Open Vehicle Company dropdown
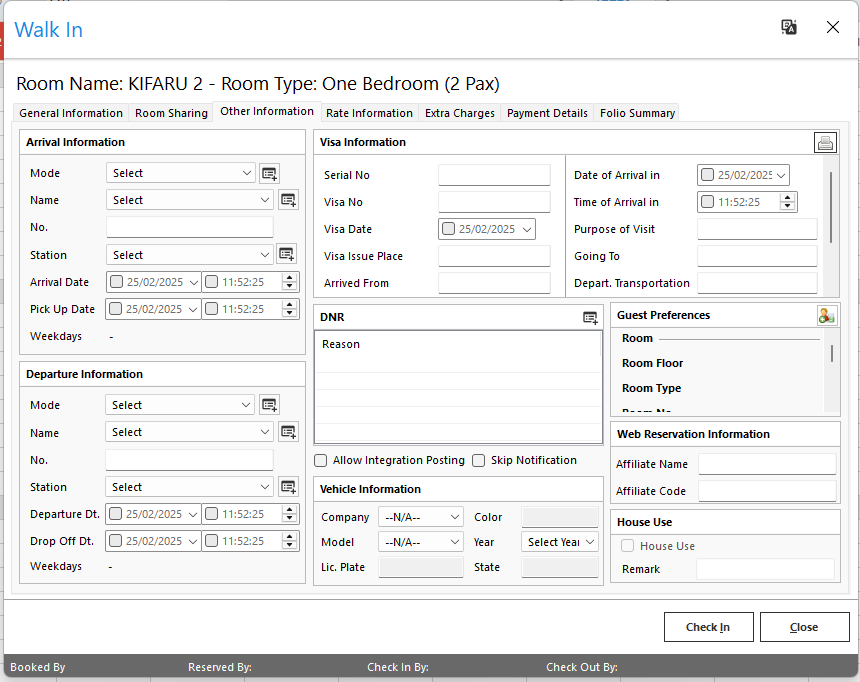This screenshot has height=682, width=860. (x=420, y=517)
